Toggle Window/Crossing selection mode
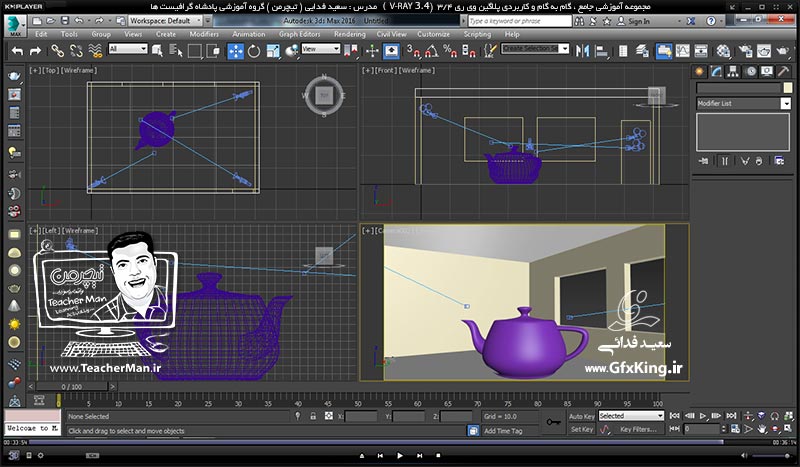800x467 pixels. [x=213, y=51]
